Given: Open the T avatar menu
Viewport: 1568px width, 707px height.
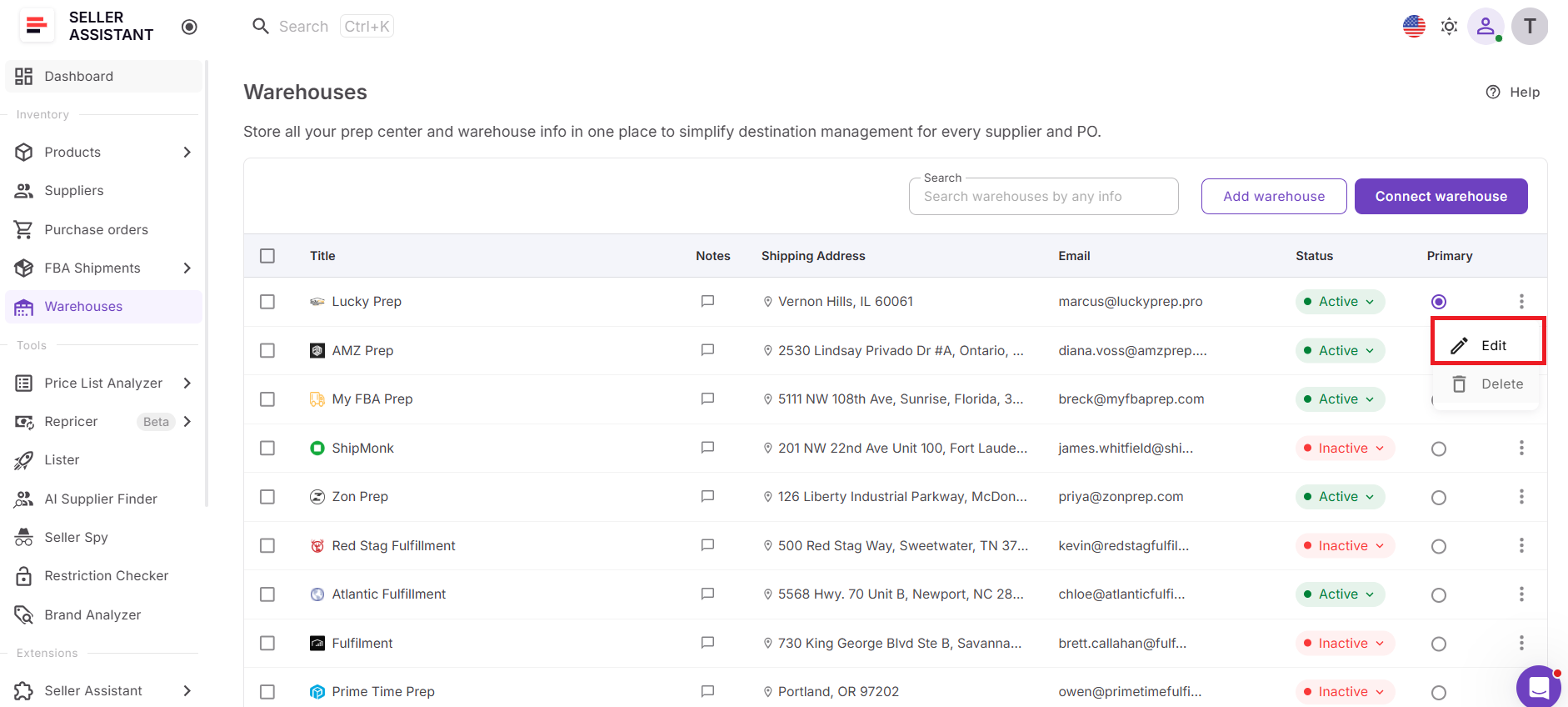Looking at the screenshot, I should pyautogui.click(x=1530, y=27).
